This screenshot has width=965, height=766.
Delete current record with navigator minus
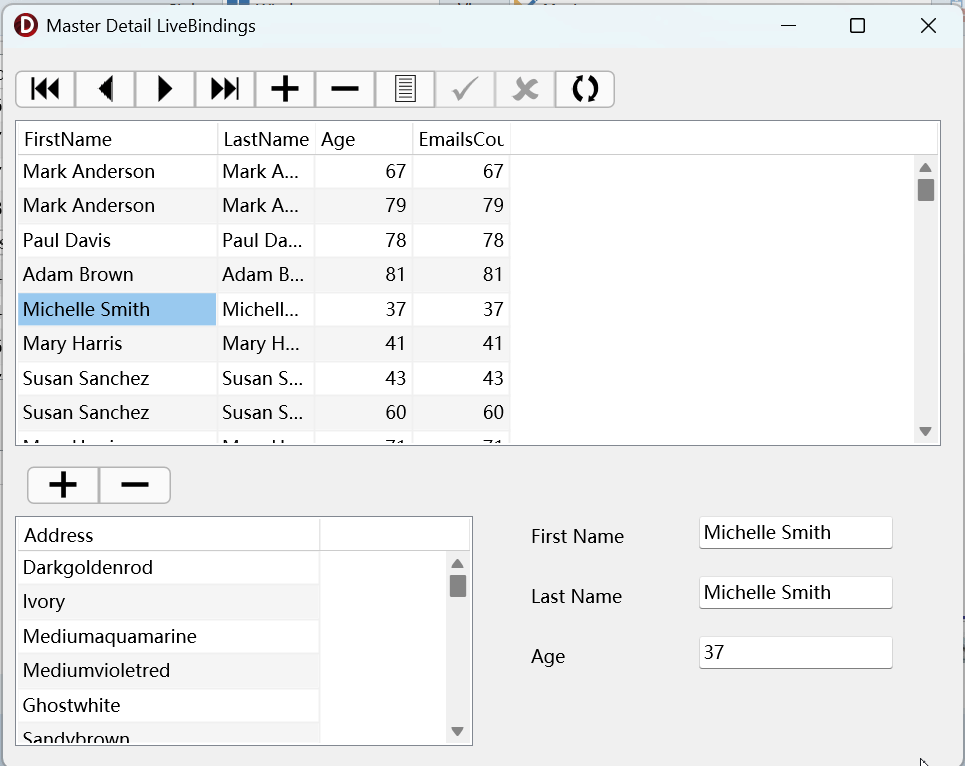[x=345, y=89]
